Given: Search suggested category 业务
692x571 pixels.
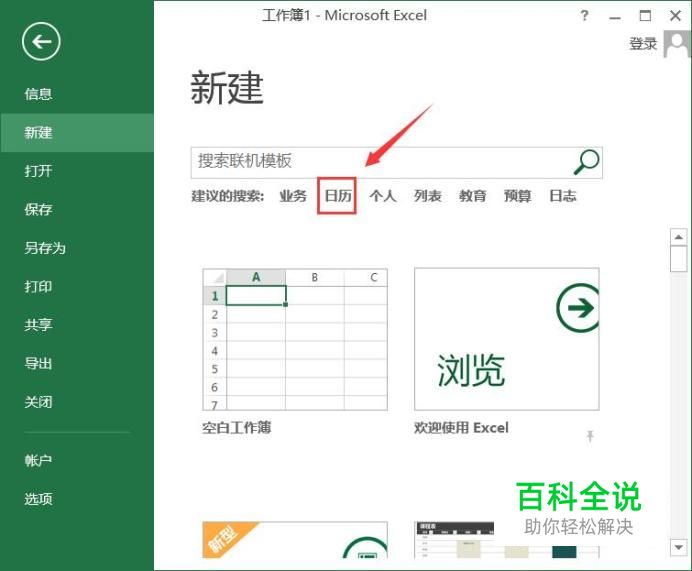Looking at the screenshot, I should click(293, 196).
